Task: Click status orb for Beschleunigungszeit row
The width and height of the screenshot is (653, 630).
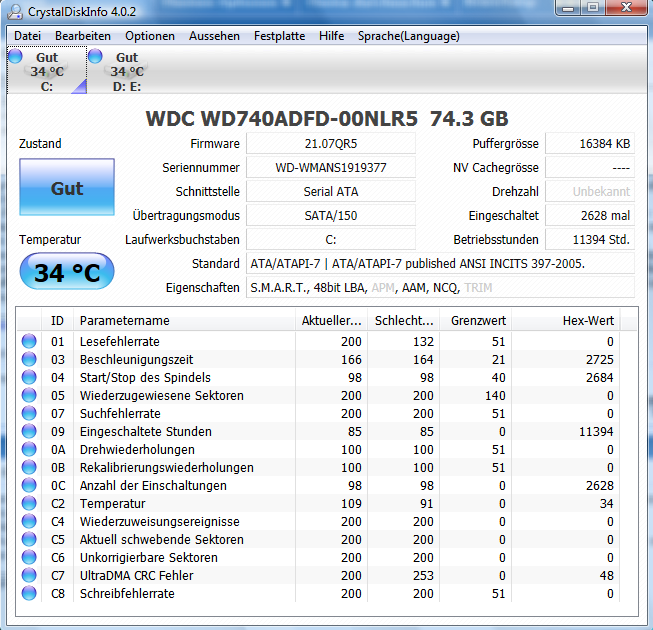Action: (29, 359)
